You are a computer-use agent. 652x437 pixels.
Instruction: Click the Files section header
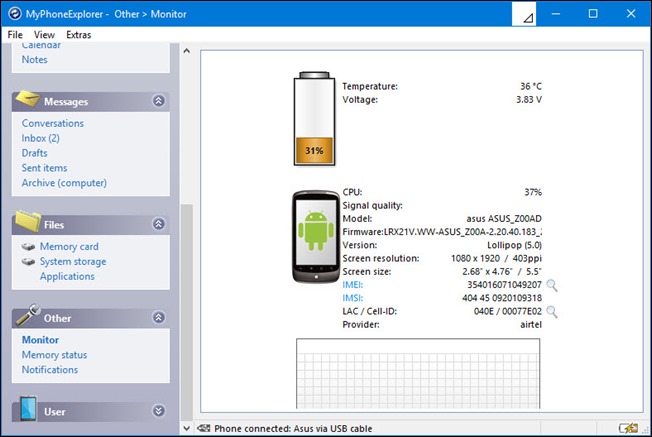[91, 225]
